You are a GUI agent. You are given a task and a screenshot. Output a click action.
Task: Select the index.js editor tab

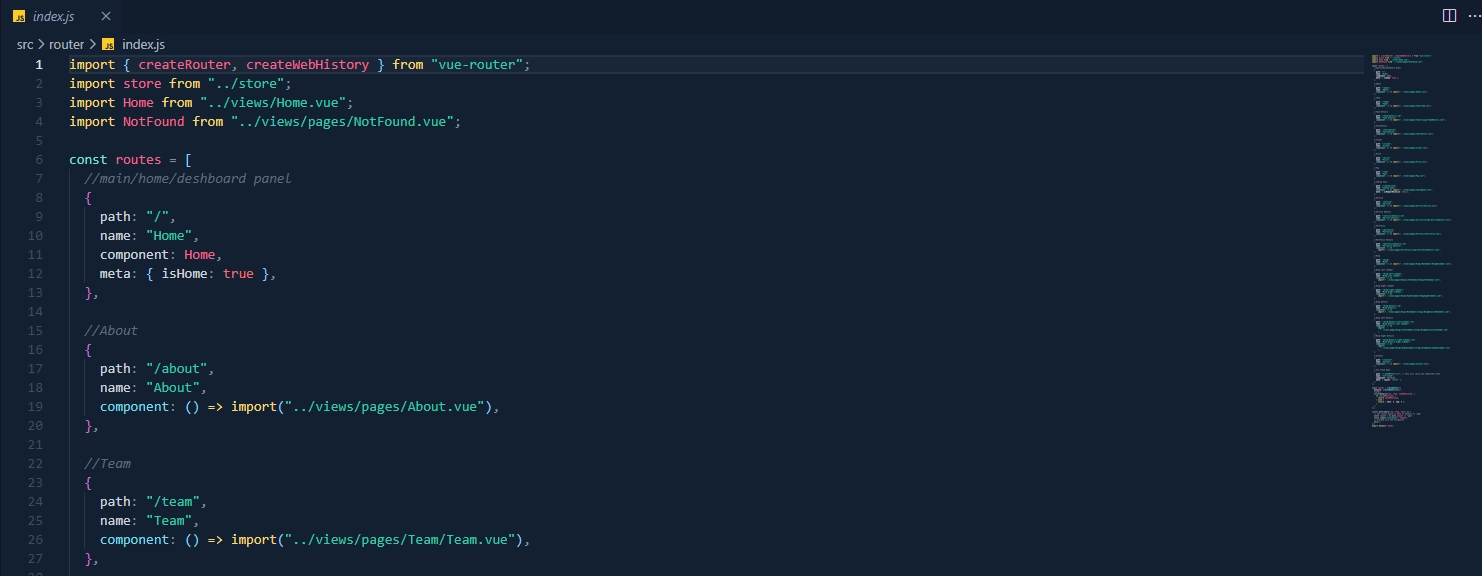(55, 16)
